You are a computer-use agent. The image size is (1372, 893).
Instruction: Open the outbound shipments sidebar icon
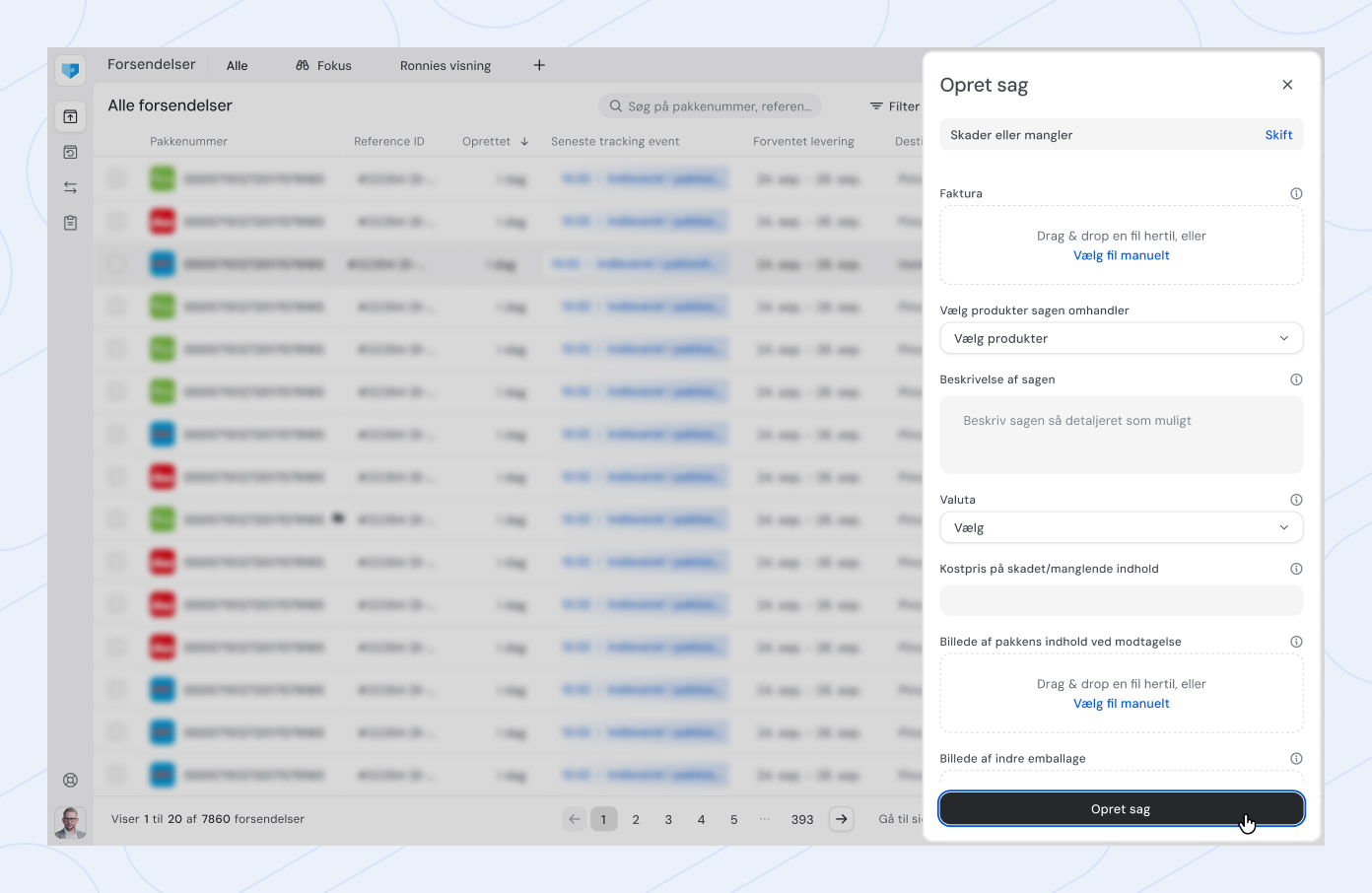pos(70,117)
